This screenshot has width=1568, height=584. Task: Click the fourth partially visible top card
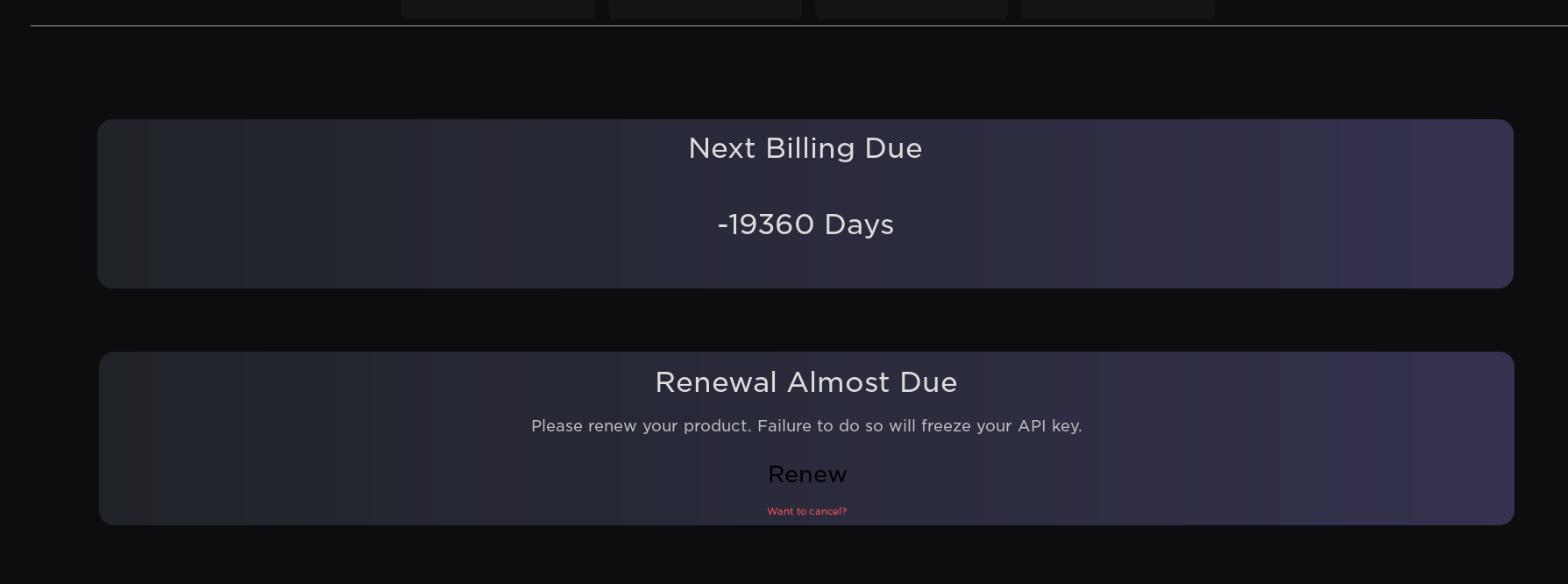[x=1117, y=9]
